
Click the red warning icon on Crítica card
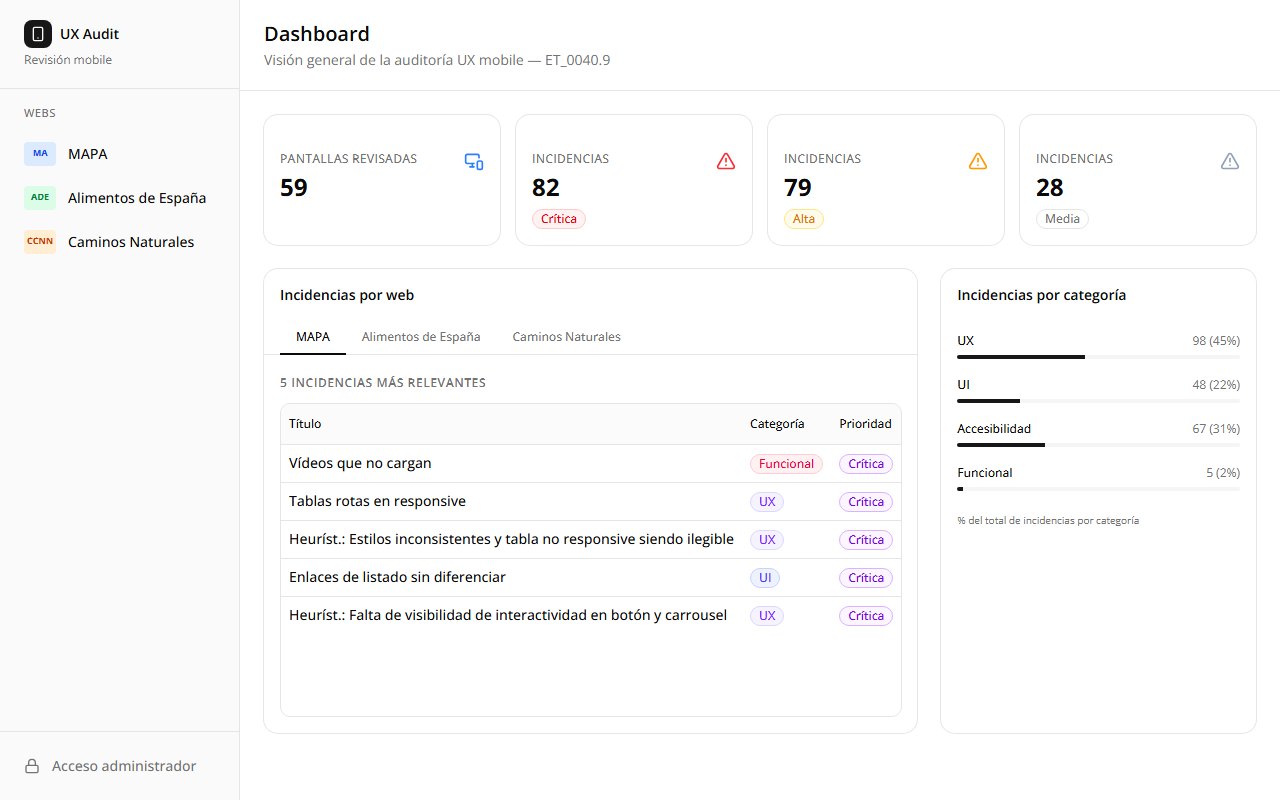(x=726, y=161)
